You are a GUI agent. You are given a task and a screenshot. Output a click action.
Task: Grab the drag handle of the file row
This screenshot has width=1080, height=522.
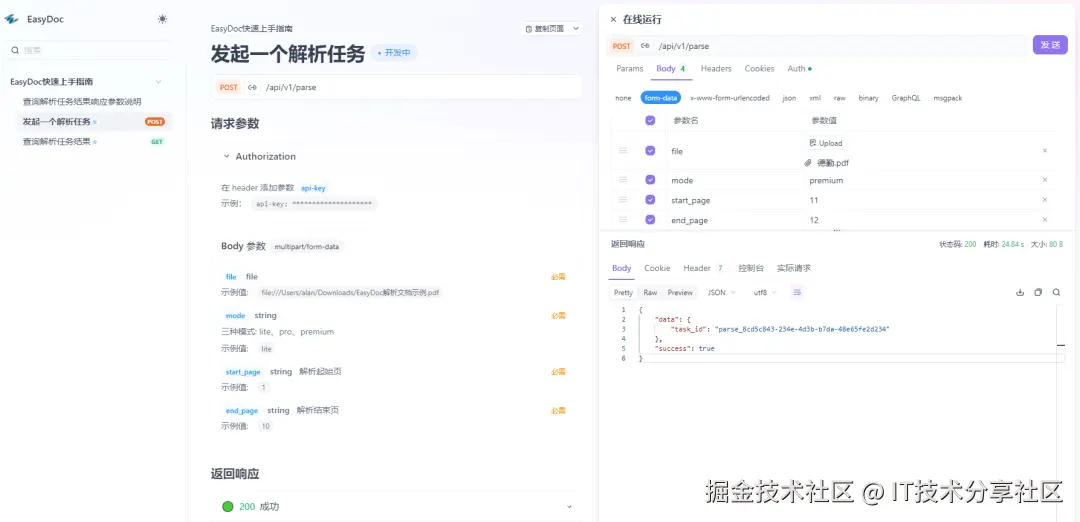pos(623,150)
